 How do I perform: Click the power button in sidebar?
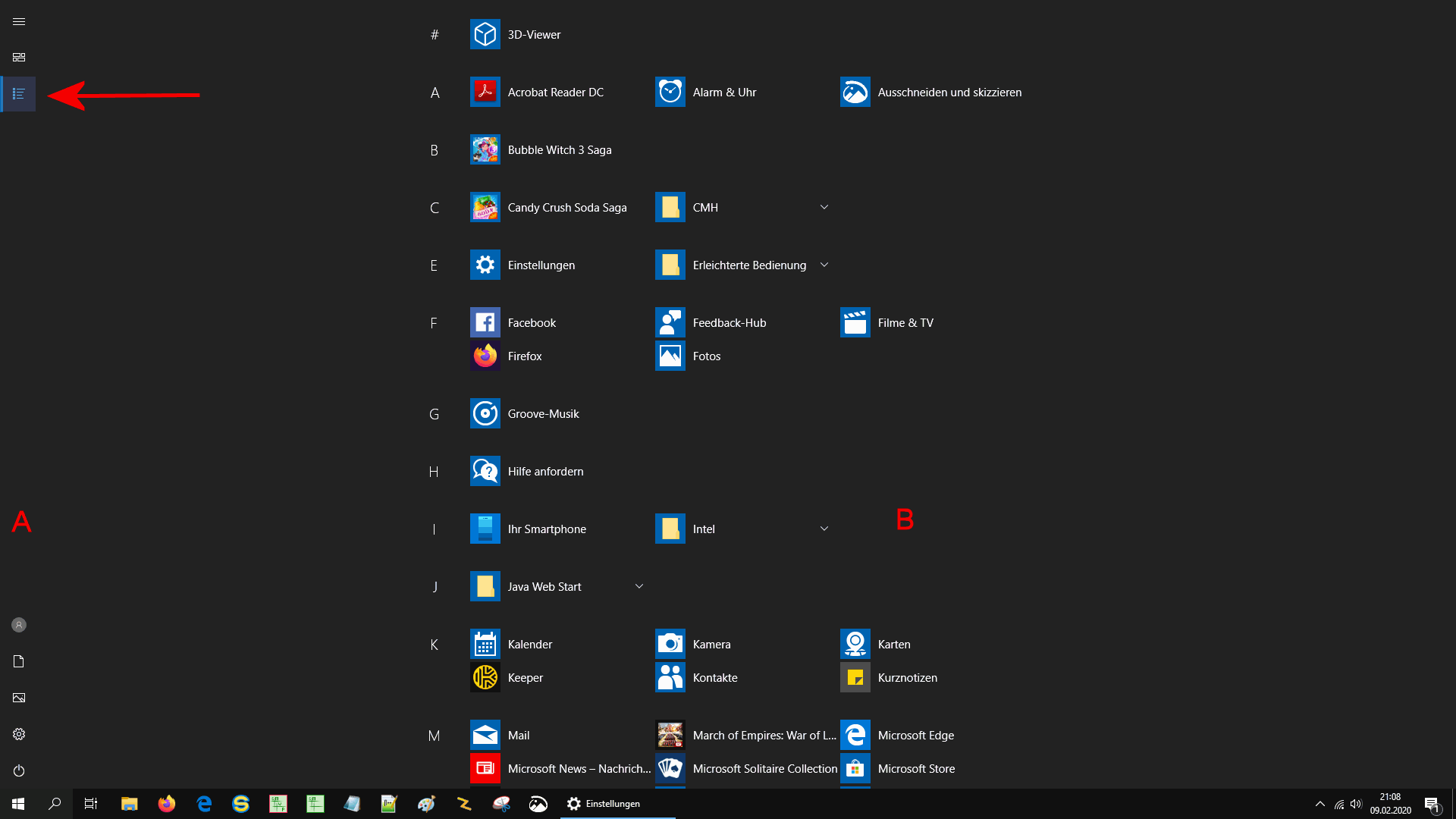coord(19,770)
